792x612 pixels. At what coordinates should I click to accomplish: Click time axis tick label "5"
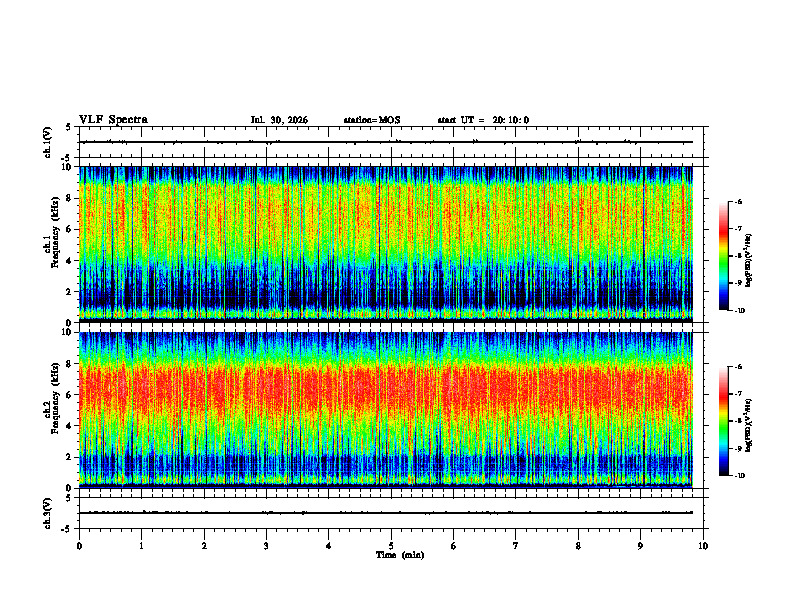click(x=391, y=546)
